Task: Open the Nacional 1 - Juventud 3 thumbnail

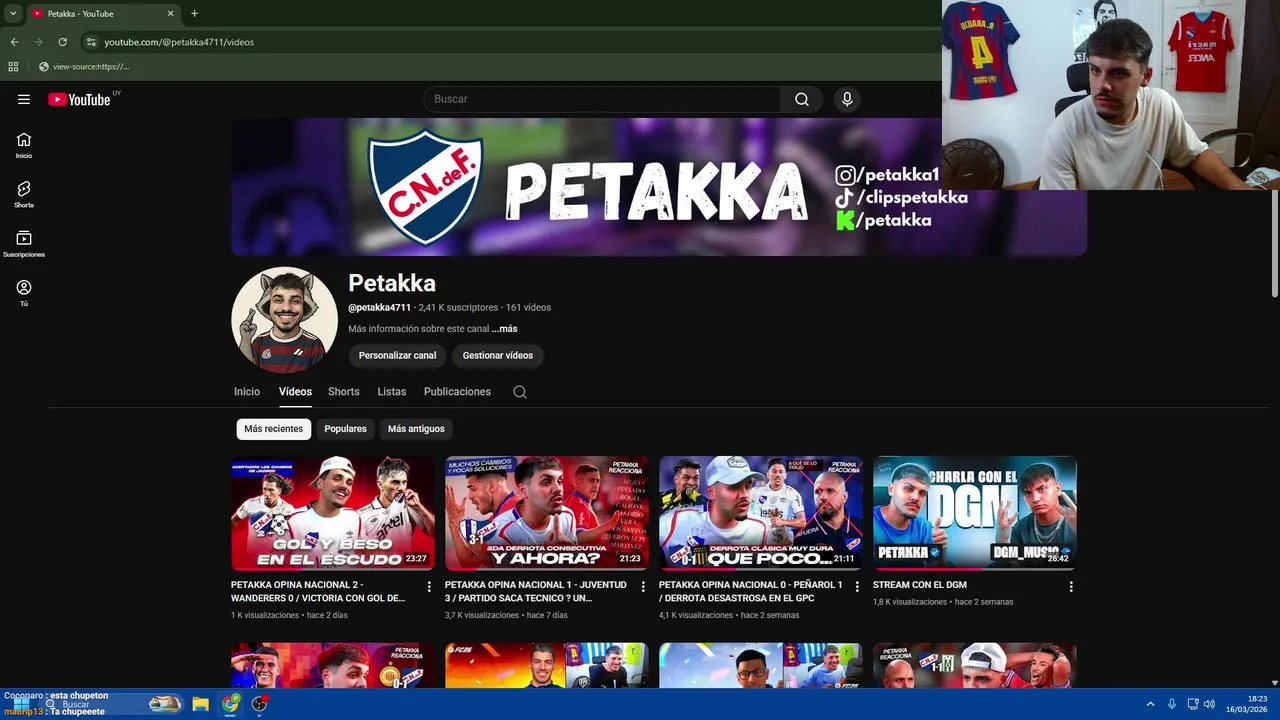Action: (x=547, y=513)
